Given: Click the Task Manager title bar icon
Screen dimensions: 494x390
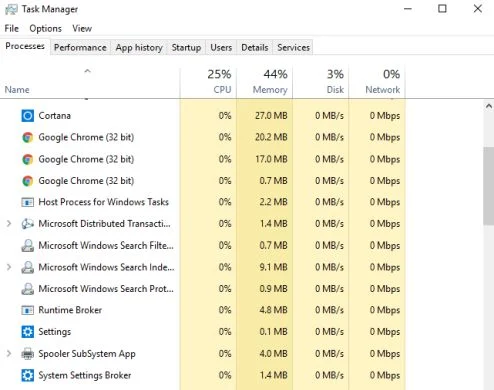Looking at the screenshot, I should pos(11,9).
